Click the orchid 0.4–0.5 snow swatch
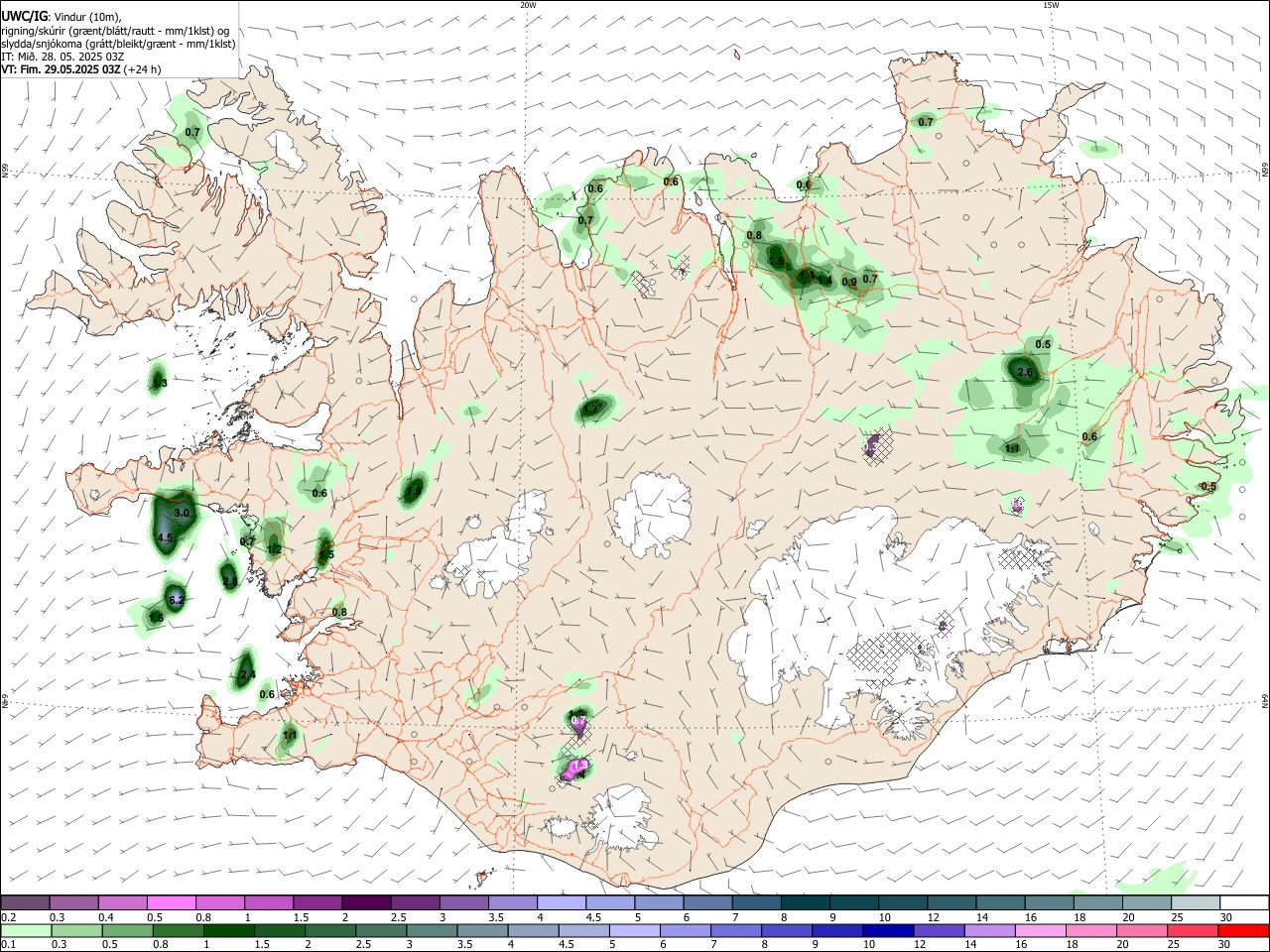 (x=123, y=902)
